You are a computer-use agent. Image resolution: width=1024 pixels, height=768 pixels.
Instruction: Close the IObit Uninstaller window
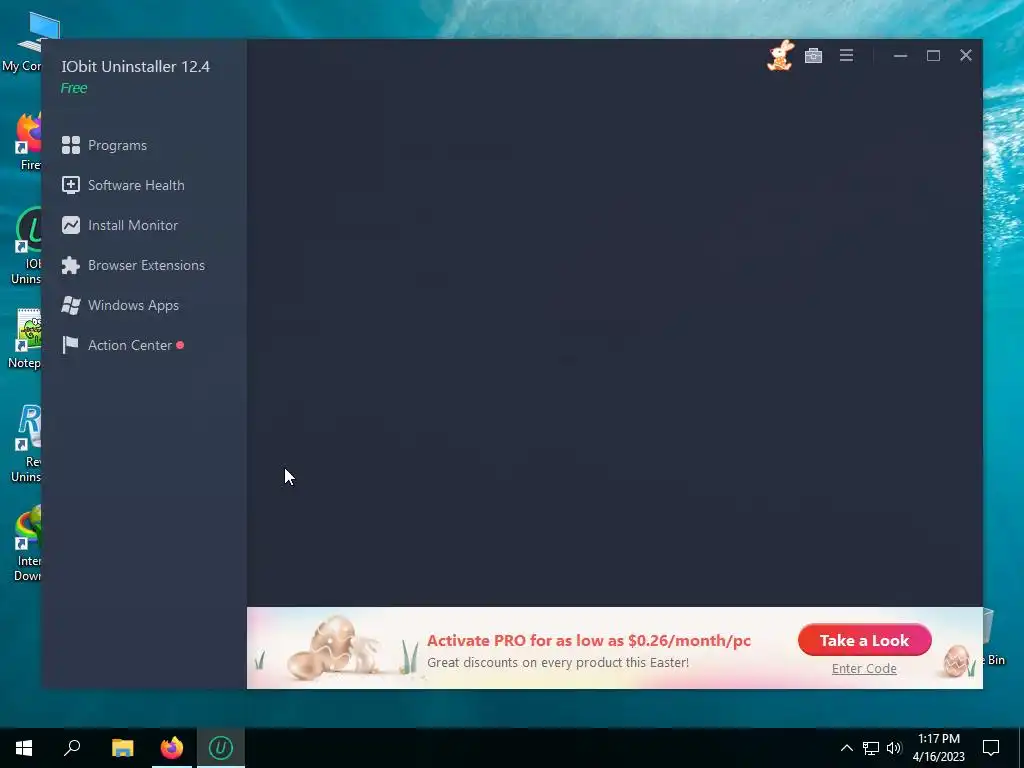(x=966, y=56)
